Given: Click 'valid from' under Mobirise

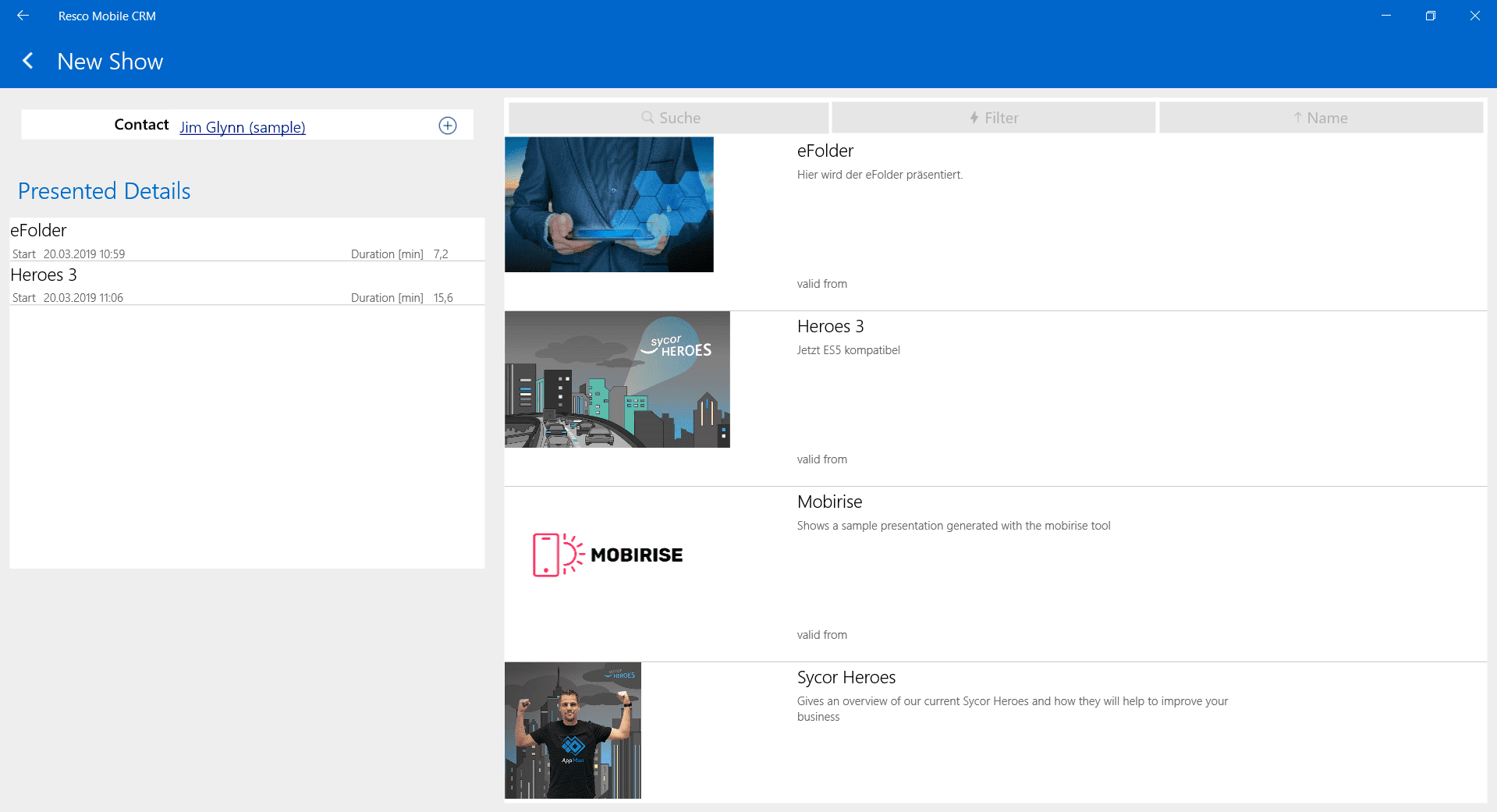Looking at the screenshot, I should click(821, 635).
